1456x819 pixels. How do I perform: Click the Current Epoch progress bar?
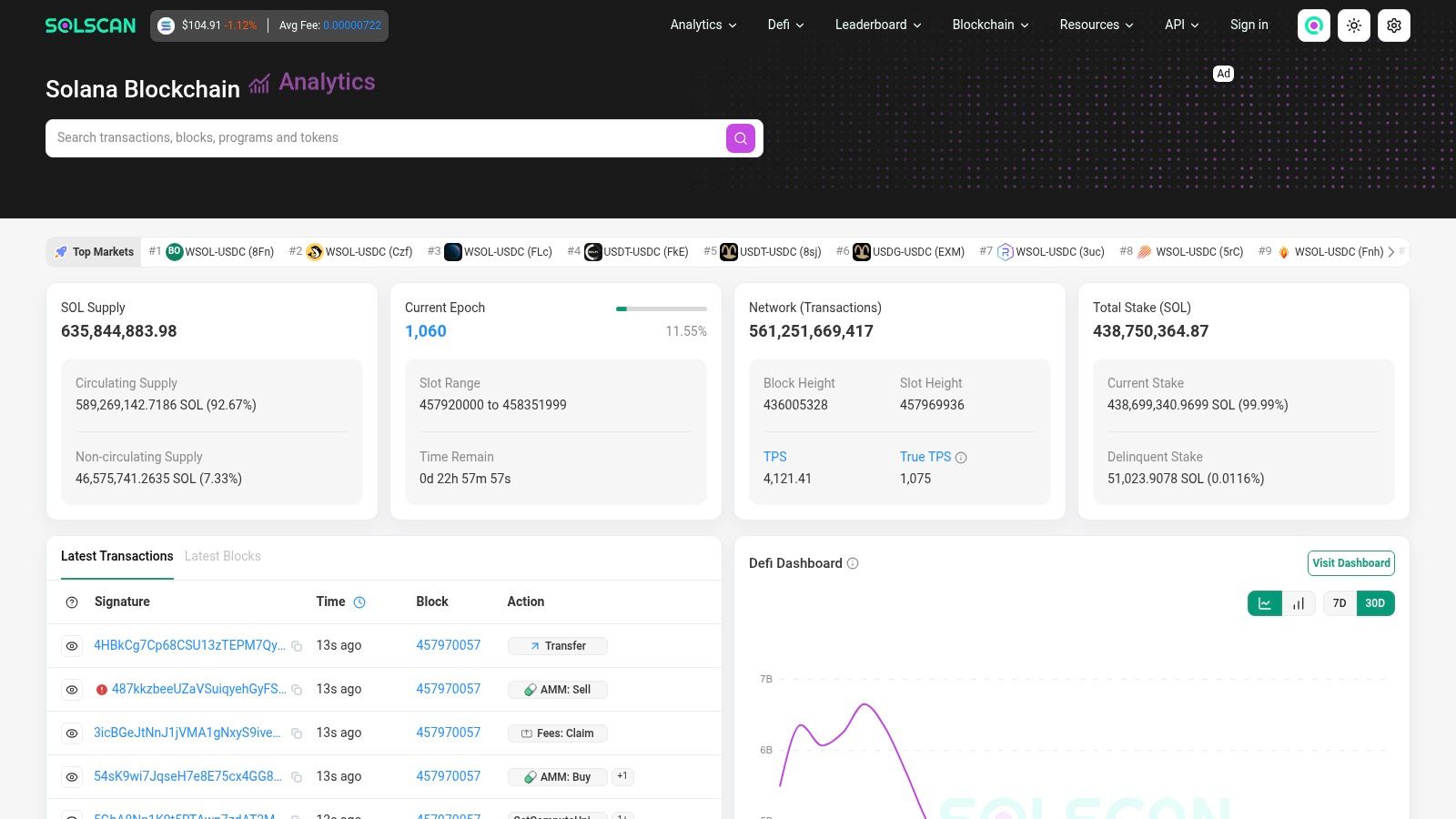[662, 309]
